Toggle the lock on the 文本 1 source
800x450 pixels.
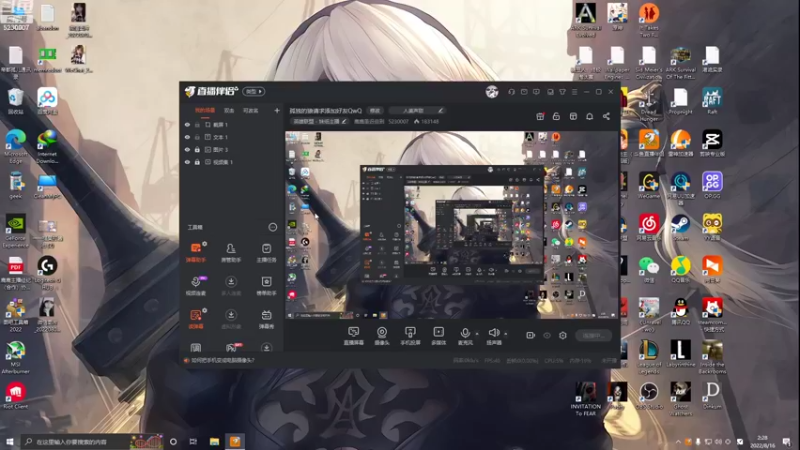coord(197,137)
